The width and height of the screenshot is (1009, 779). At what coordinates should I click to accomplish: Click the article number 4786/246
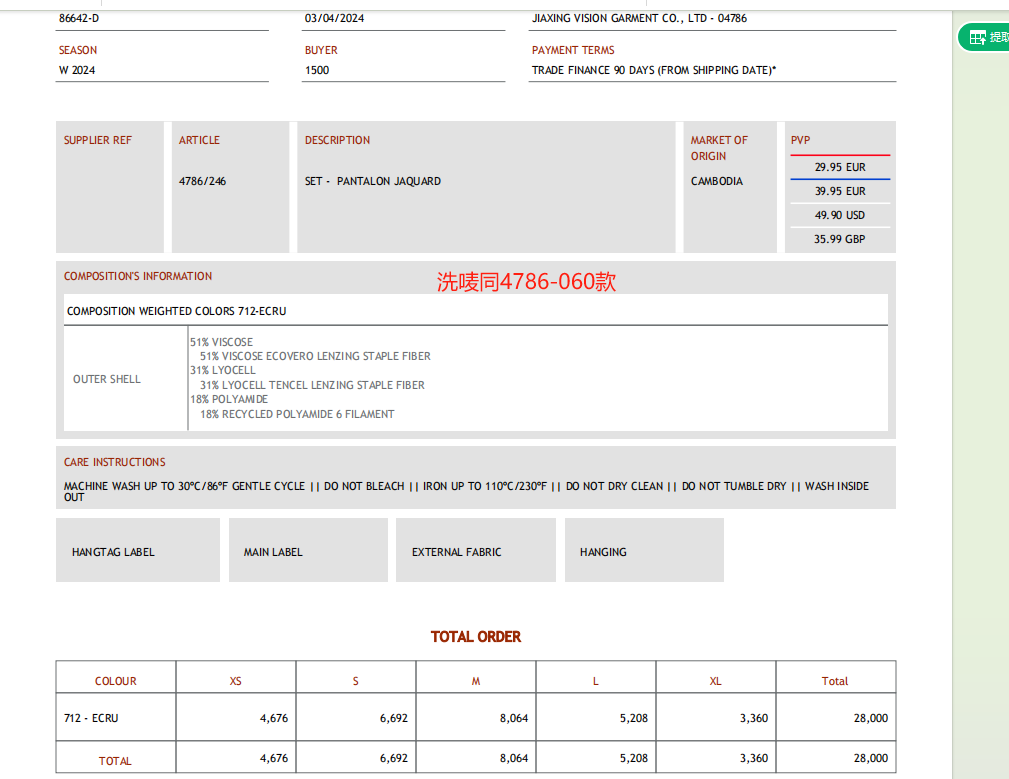[202, 181]
